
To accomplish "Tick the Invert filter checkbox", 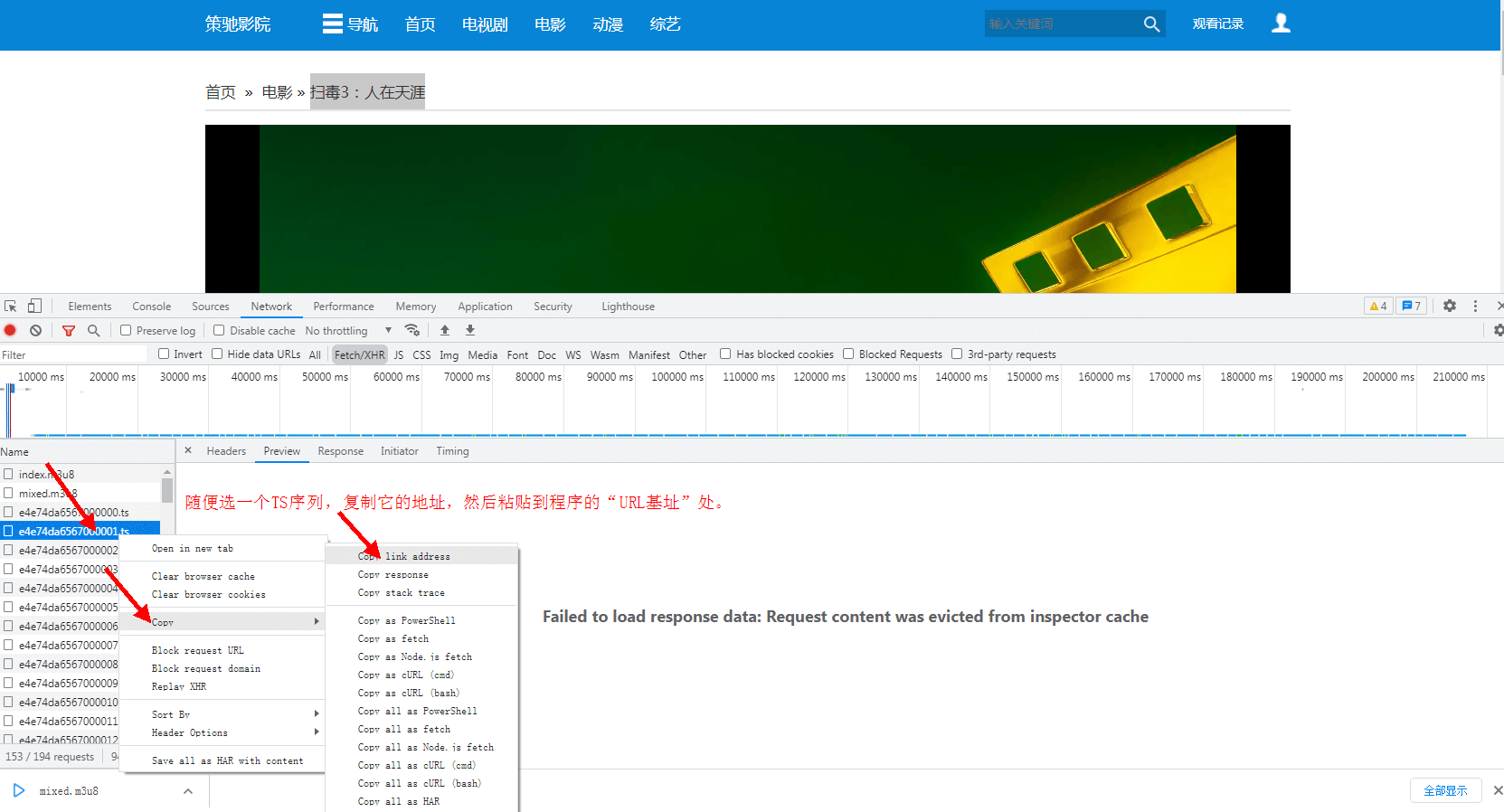I will pos(164,354).
